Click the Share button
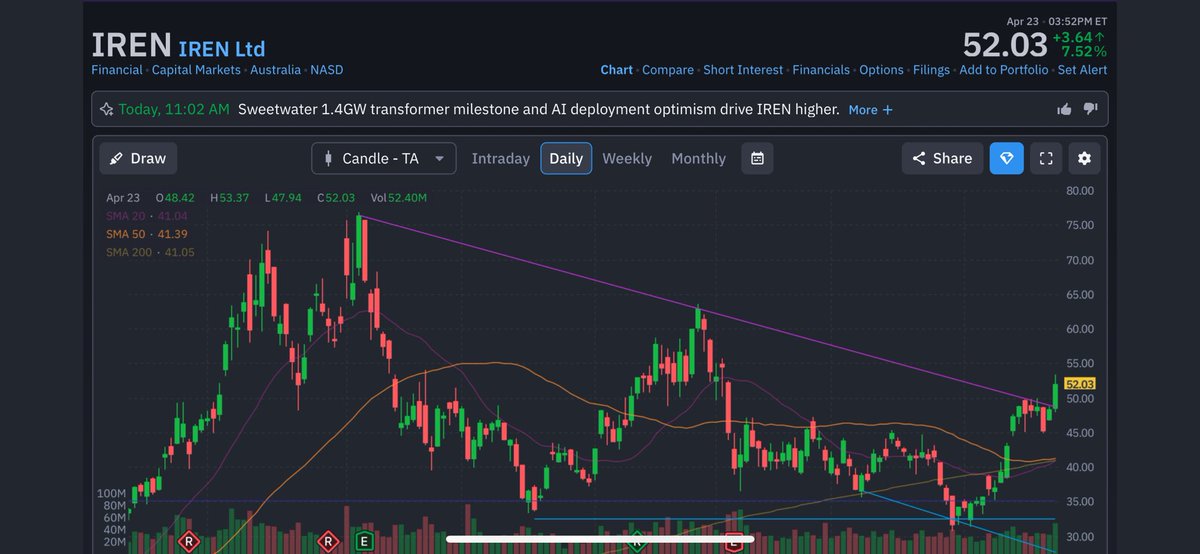Image resolution: width=1200 pixels, height=554 pixels. (942, 158)
